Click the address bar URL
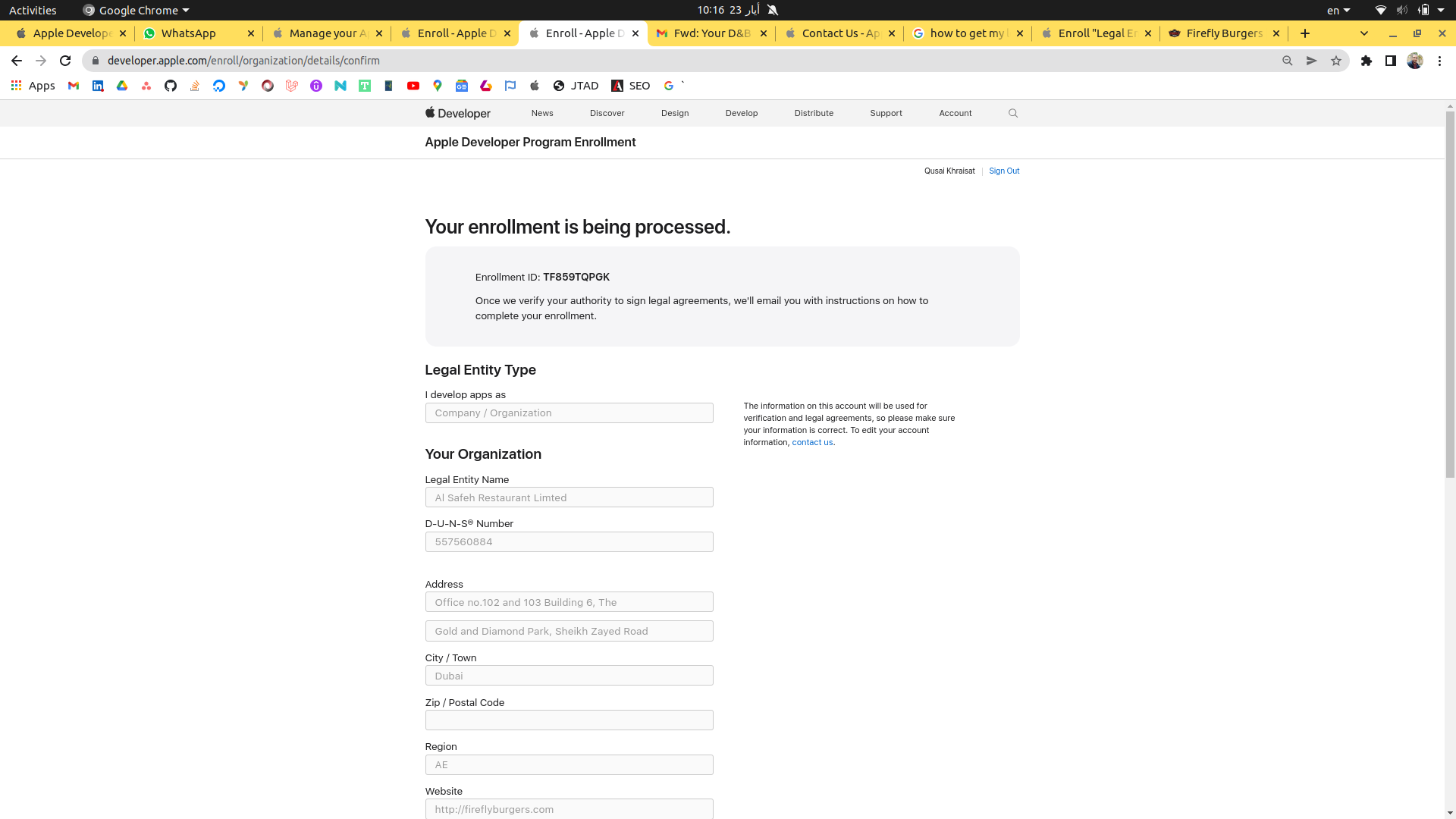 tap(243, 61)
